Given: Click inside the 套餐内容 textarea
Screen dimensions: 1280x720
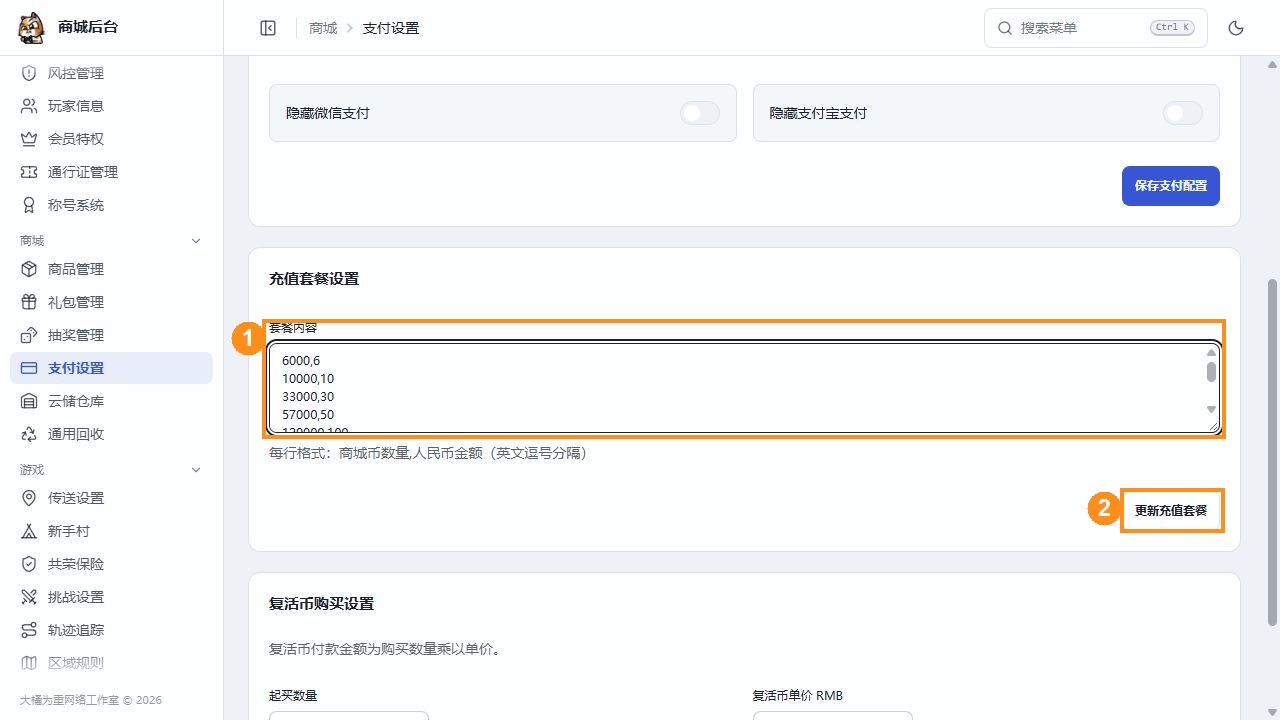Looking at the screenshot, I should pyautogui.click(x=744, y=388).
